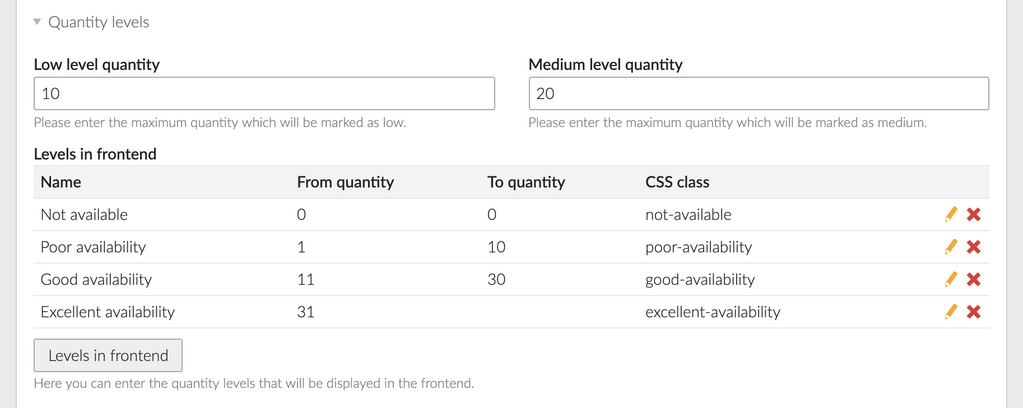
Task: Select the Excellent availability row name
Action: [x=107, y=312]
